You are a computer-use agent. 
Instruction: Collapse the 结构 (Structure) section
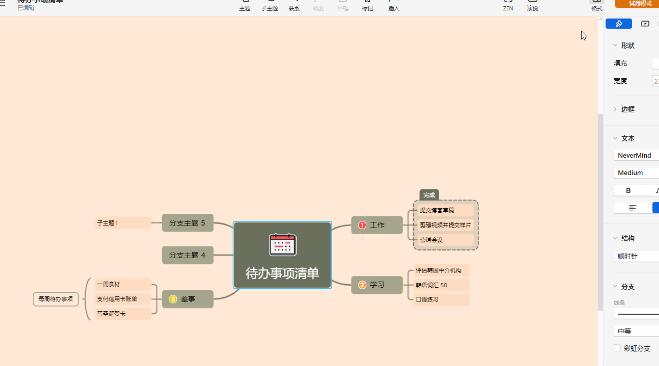pos(615,238)
